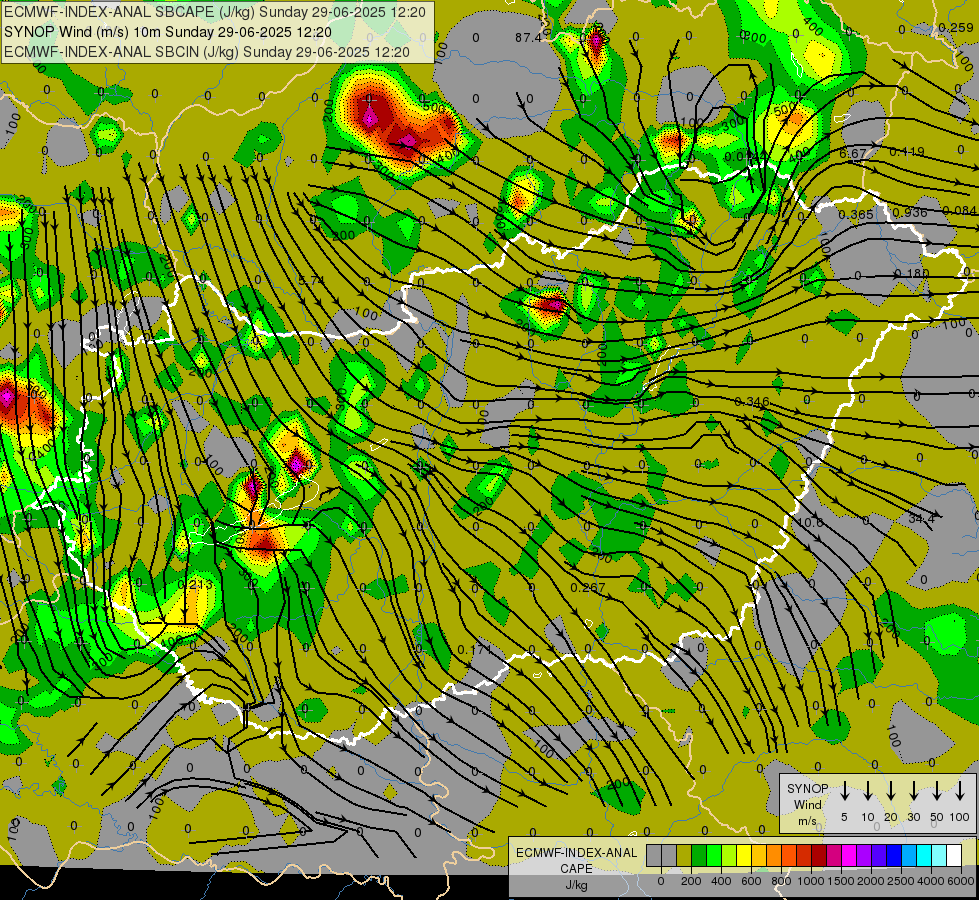The width and height of the screenshot is (979, 900).
Task: Click the 100 m/s arrow in wind legend
Action: click(960, 791)
